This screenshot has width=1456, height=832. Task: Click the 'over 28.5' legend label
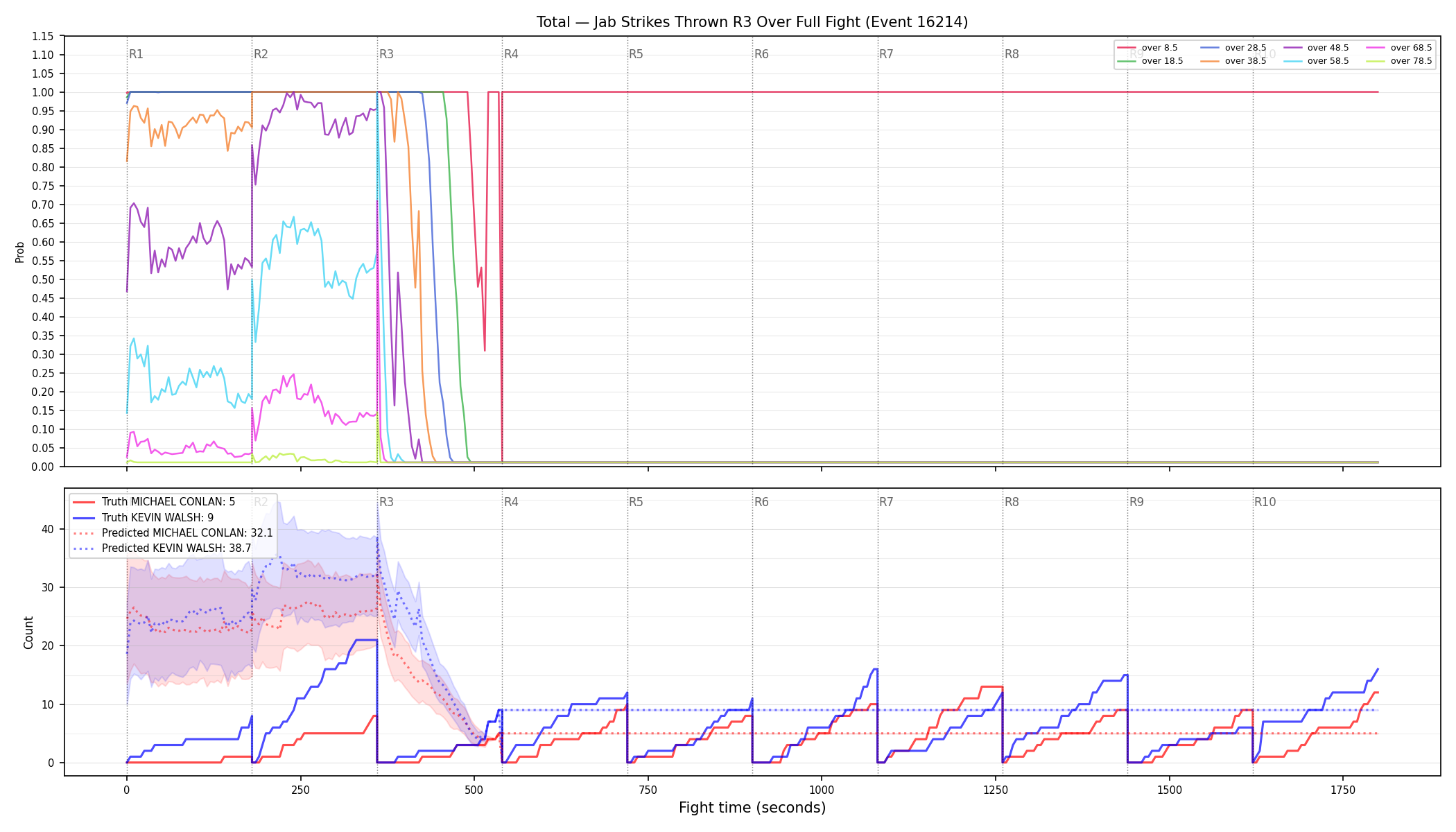point(1245,48)
